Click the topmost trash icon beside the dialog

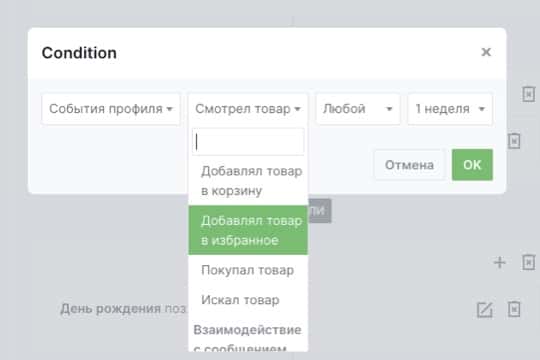529,94
